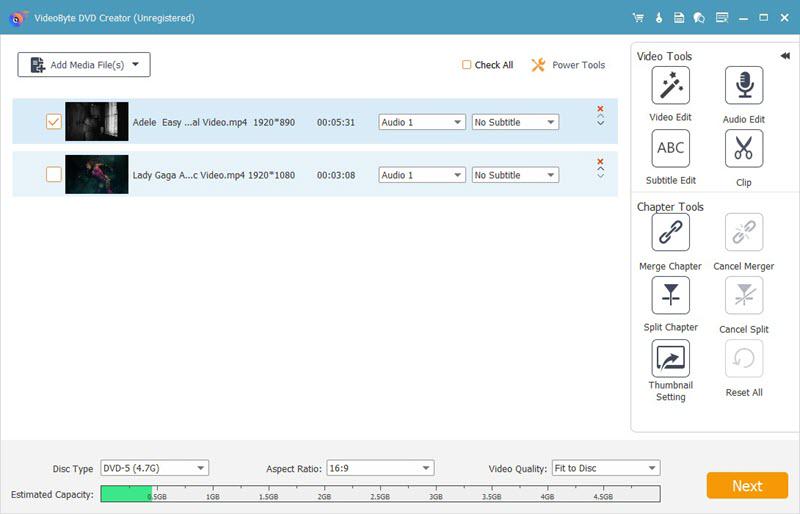The height and width of the screenshot is (514, 800).
Task: Click the Reset All icon
Action: 744,358
